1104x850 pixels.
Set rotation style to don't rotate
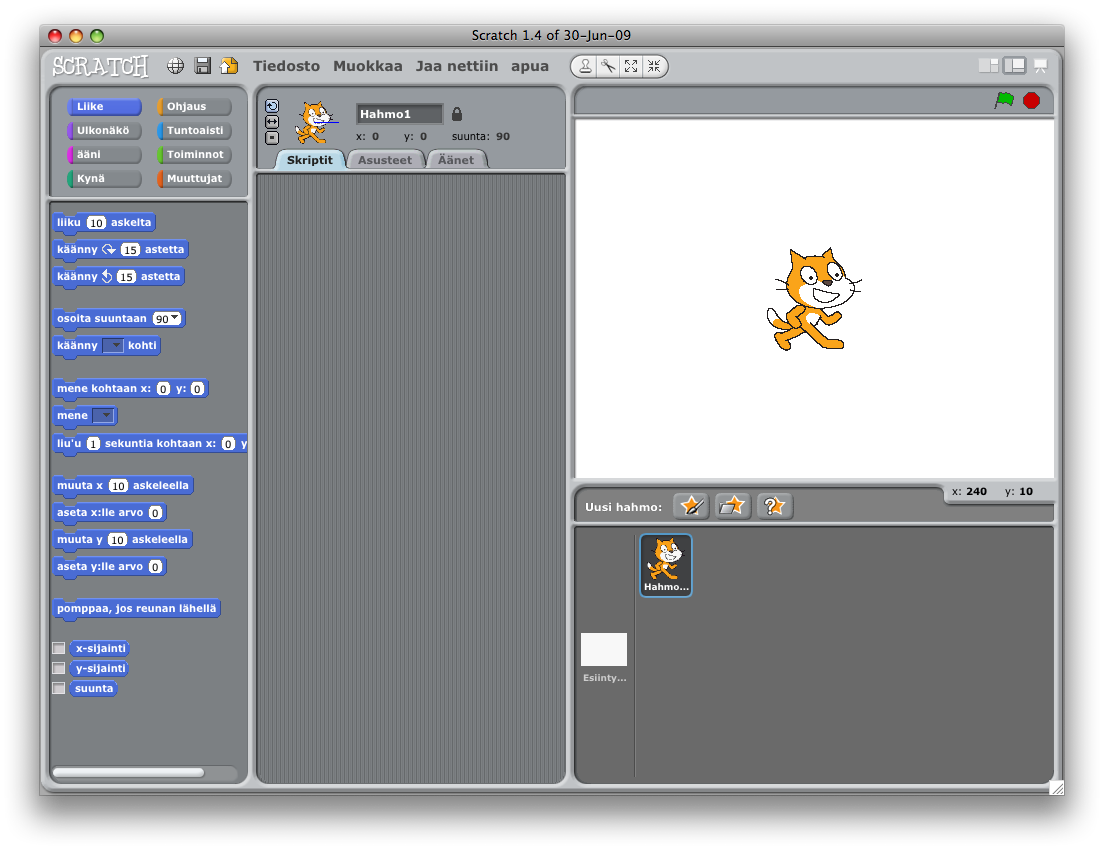point(272,138)
